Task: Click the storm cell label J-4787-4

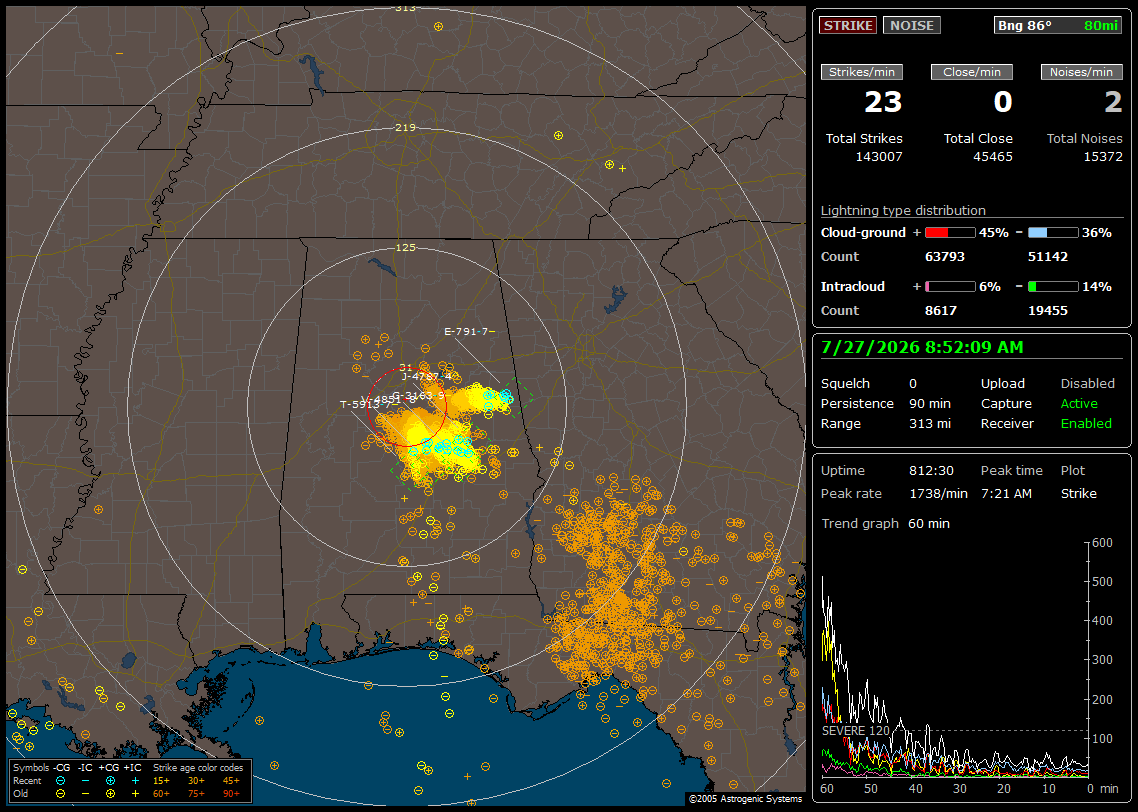Action: pos(427,377)
